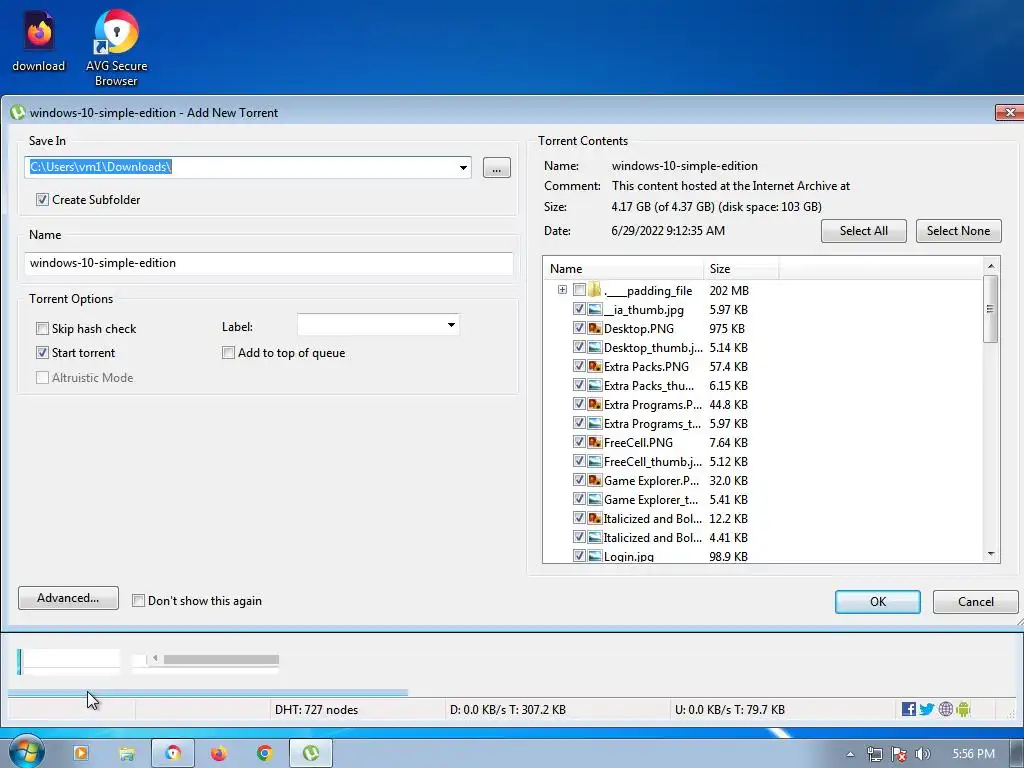Expand the padding_file folder tree node
The width and height of the screenshot is (1024, 768).
(x=562, y=289)
